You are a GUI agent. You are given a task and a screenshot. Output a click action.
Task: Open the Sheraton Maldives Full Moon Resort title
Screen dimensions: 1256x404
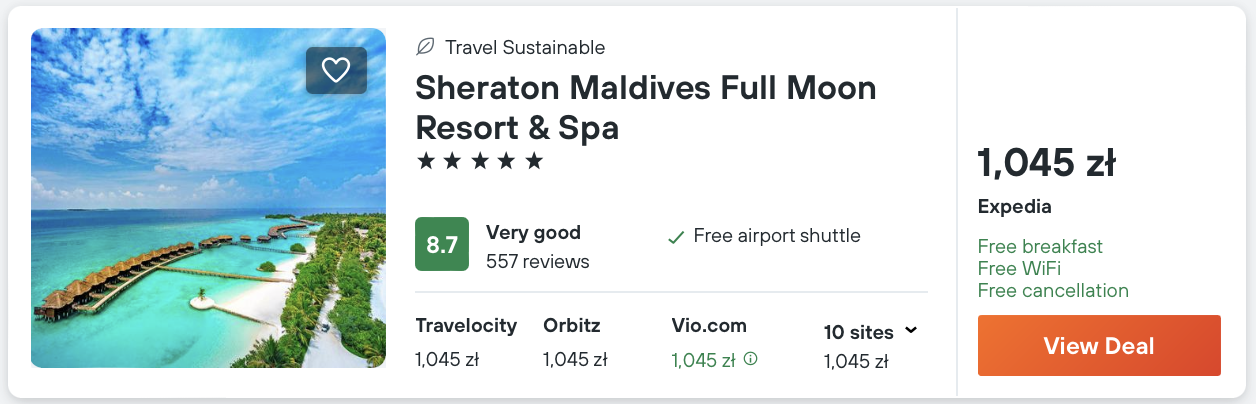tap(645, 108)
